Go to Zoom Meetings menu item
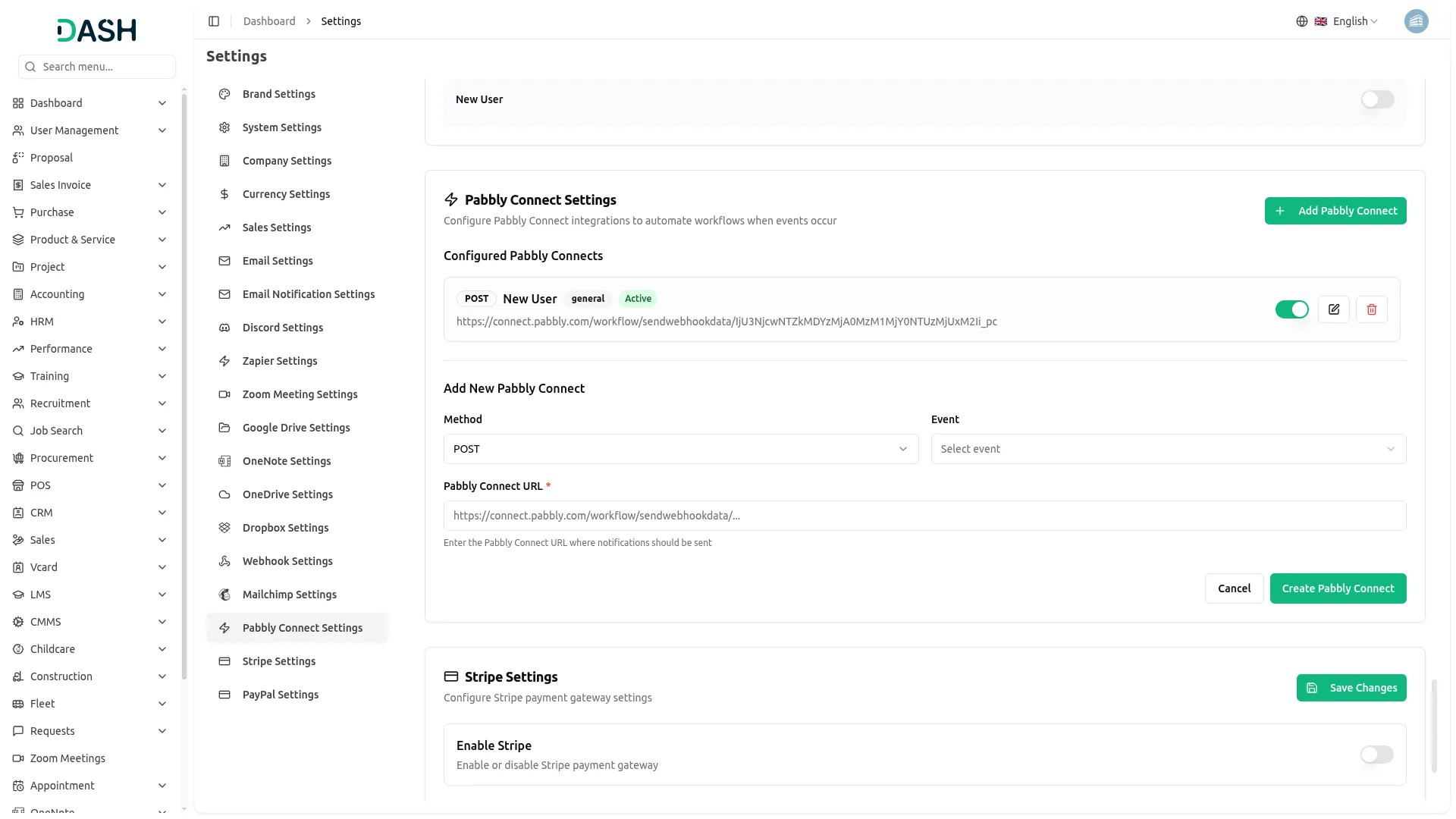The image size is (1456, 819). tap(67, 758)
